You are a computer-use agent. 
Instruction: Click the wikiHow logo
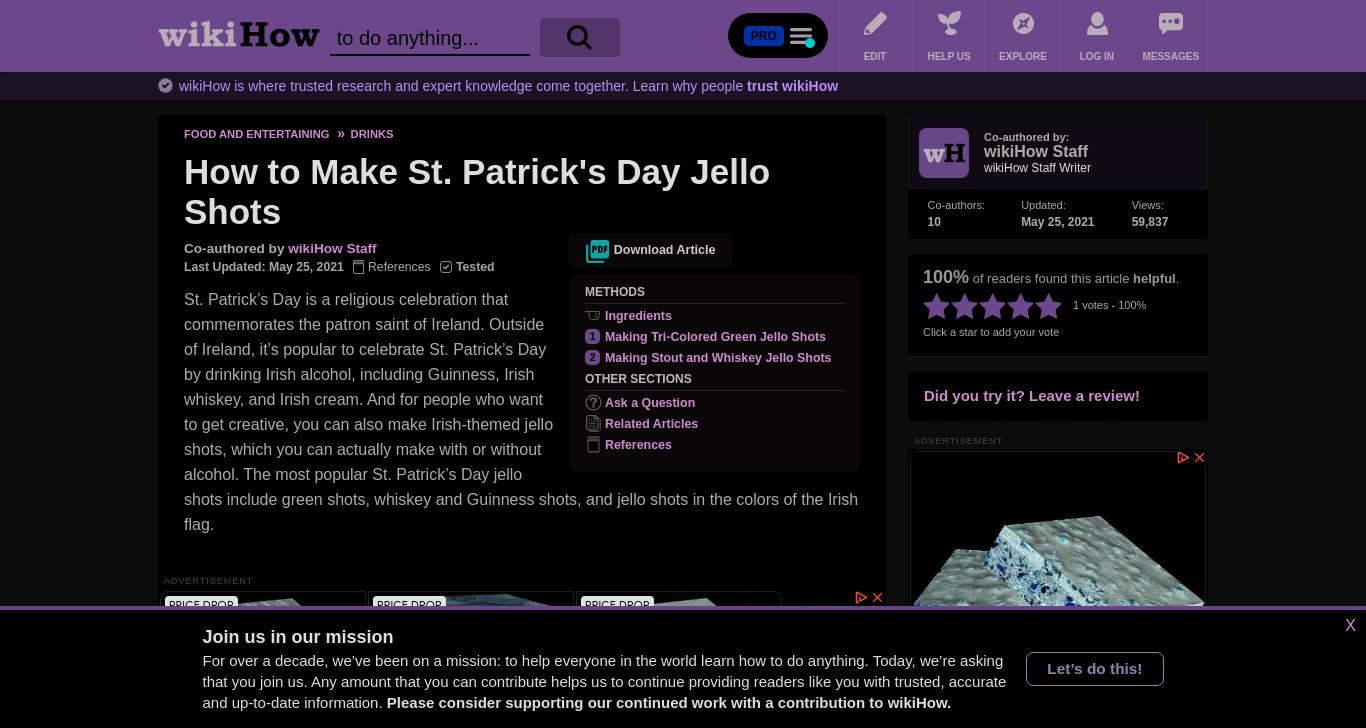239,35
